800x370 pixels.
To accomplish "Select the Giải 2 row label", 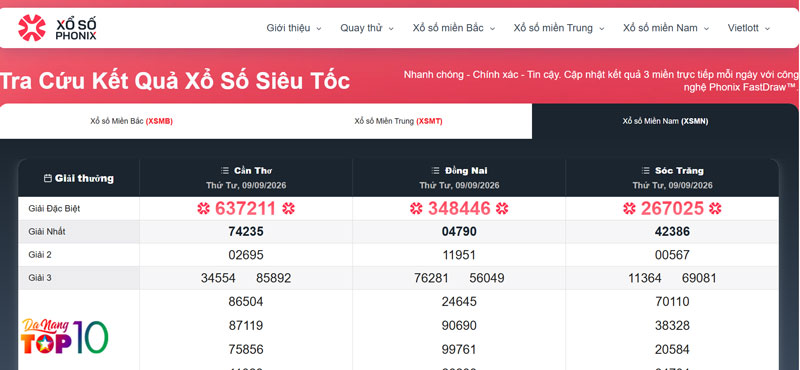I will click(x=40, y=255).
